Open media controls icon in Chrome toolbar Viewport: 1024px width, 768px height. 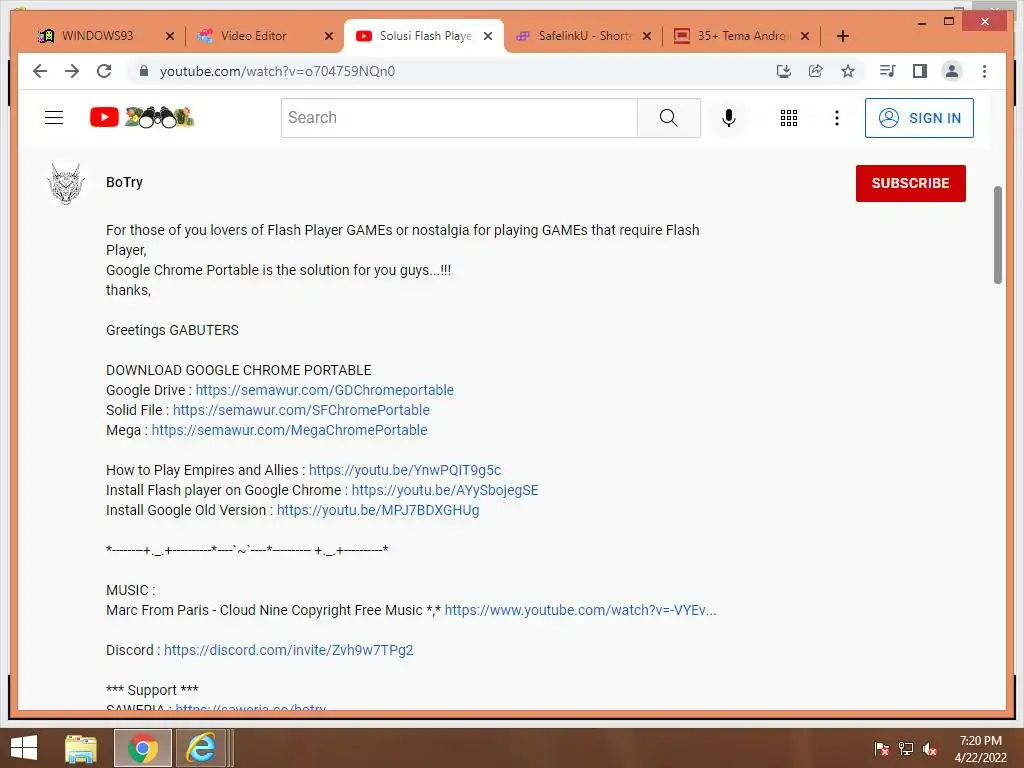point(888,71)
